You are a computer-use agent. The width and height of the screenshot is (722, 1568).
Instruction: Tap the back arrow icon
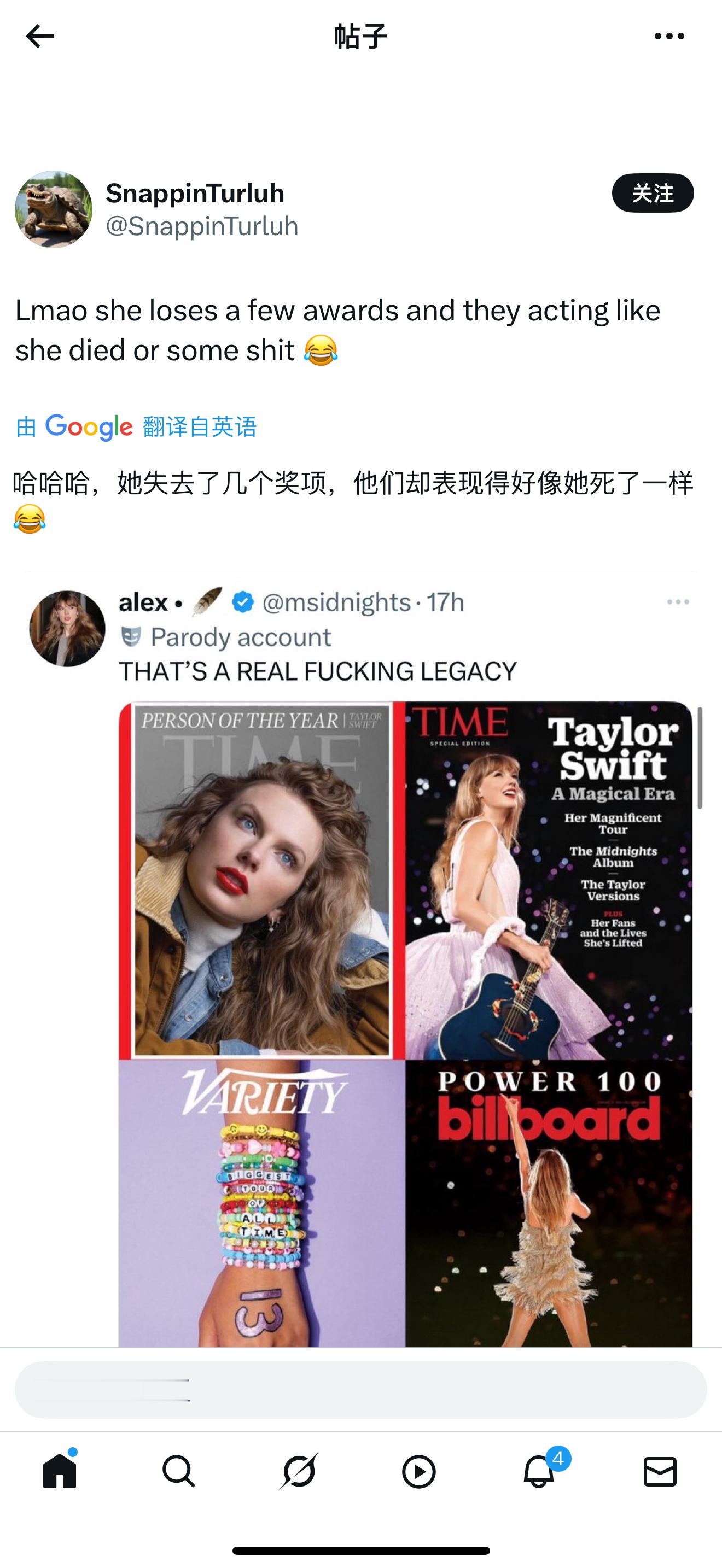pyautogui.click(x=40, y=37)
